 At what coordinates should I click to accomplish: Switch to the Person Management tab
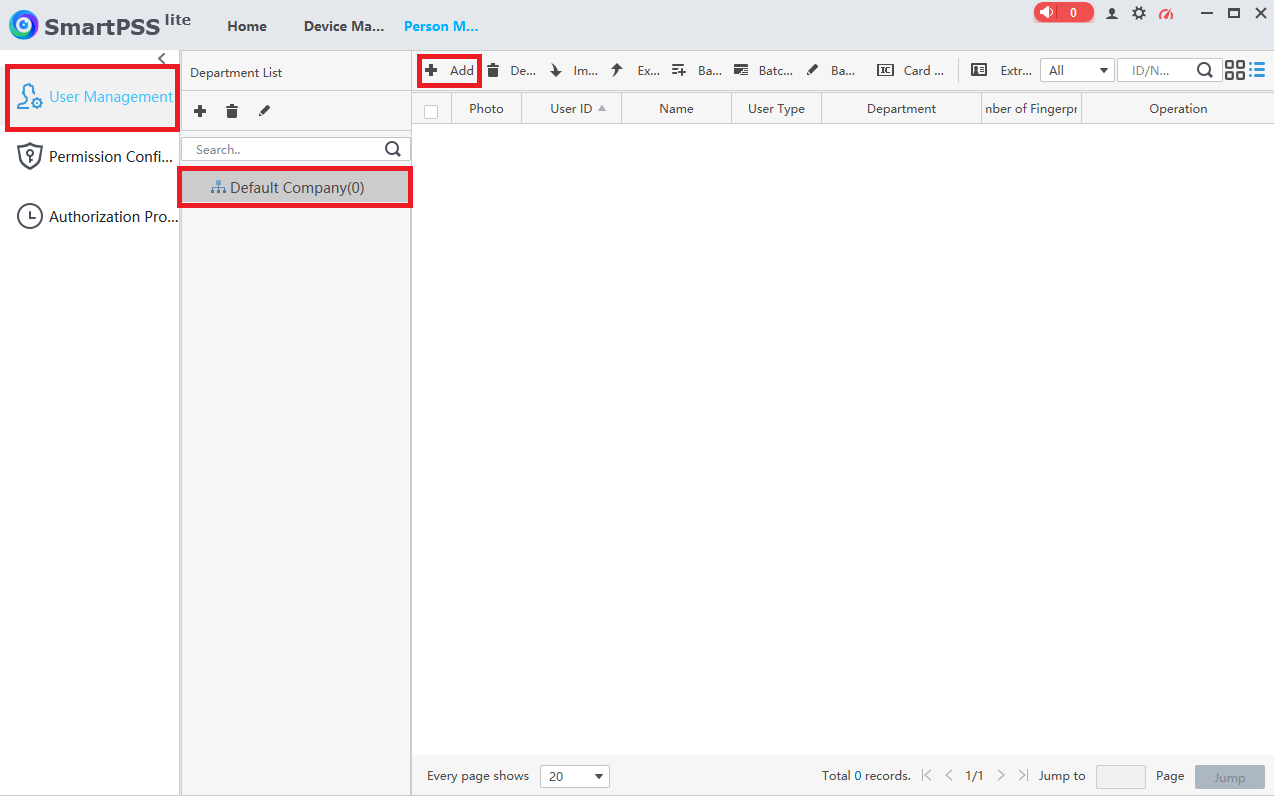tap(441, 26)
